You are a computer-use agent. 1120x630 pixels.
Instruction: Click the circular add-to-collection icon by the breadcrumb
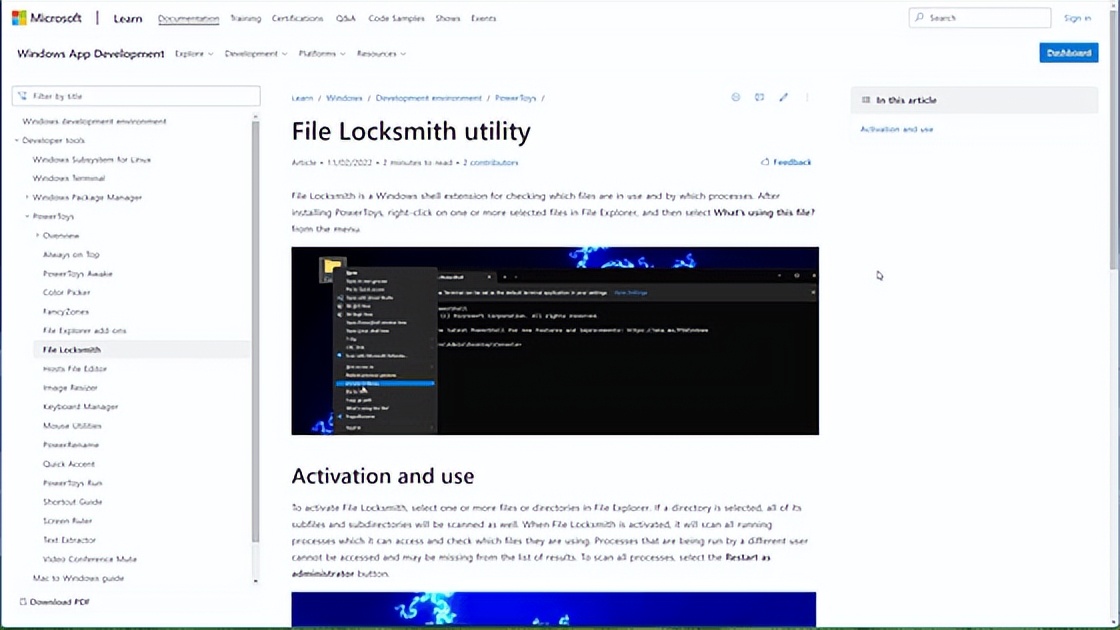click(736, 98)
